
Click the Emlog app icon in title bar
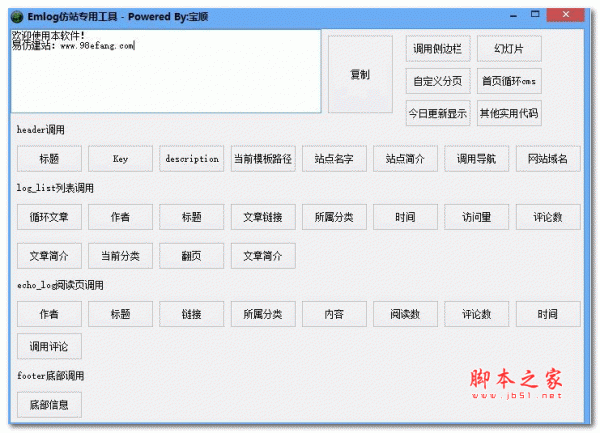click(17, 17)
